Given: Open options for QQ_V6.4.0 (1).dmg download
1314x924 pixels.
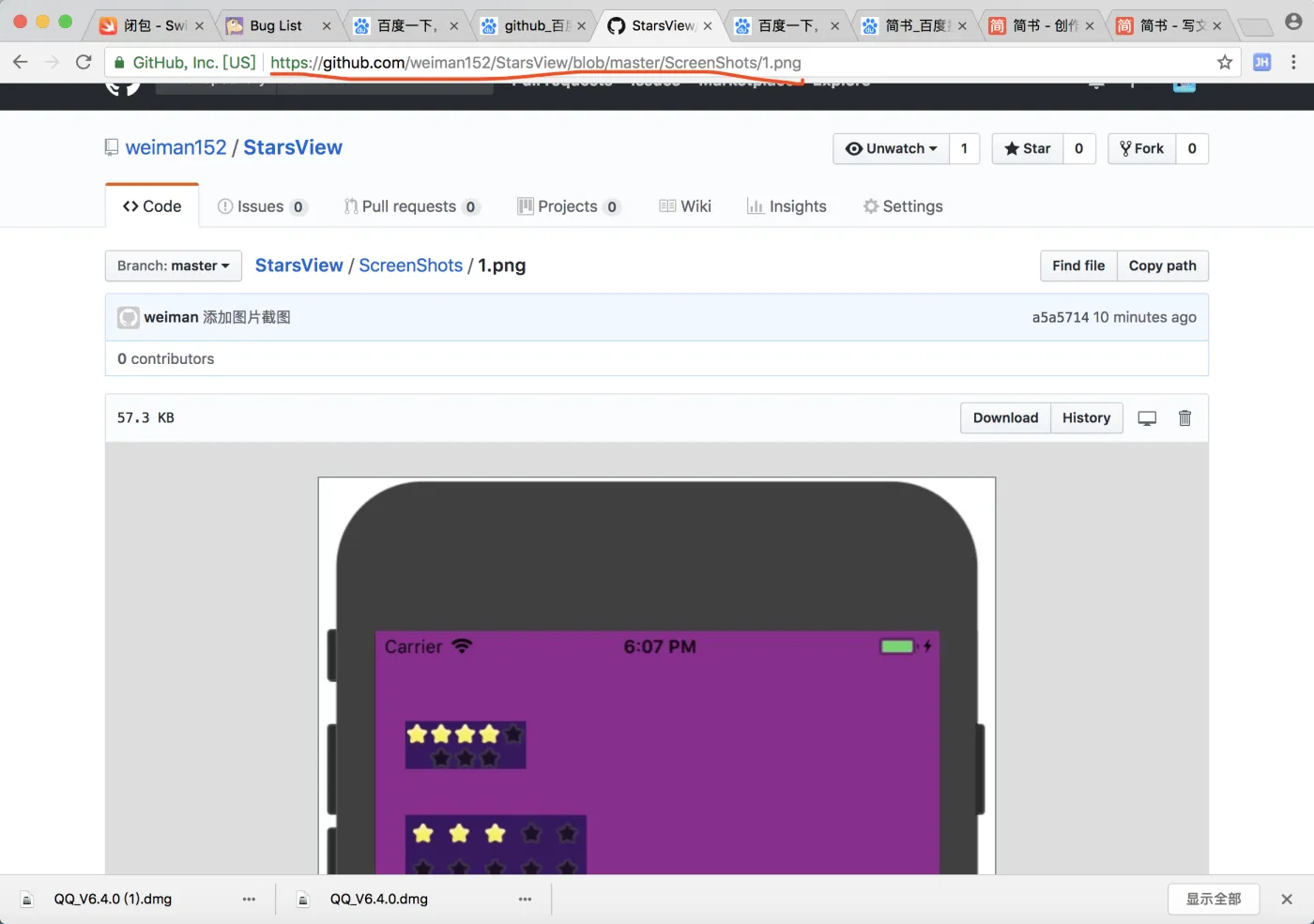Looking at the screenshot, I should 249,899.
